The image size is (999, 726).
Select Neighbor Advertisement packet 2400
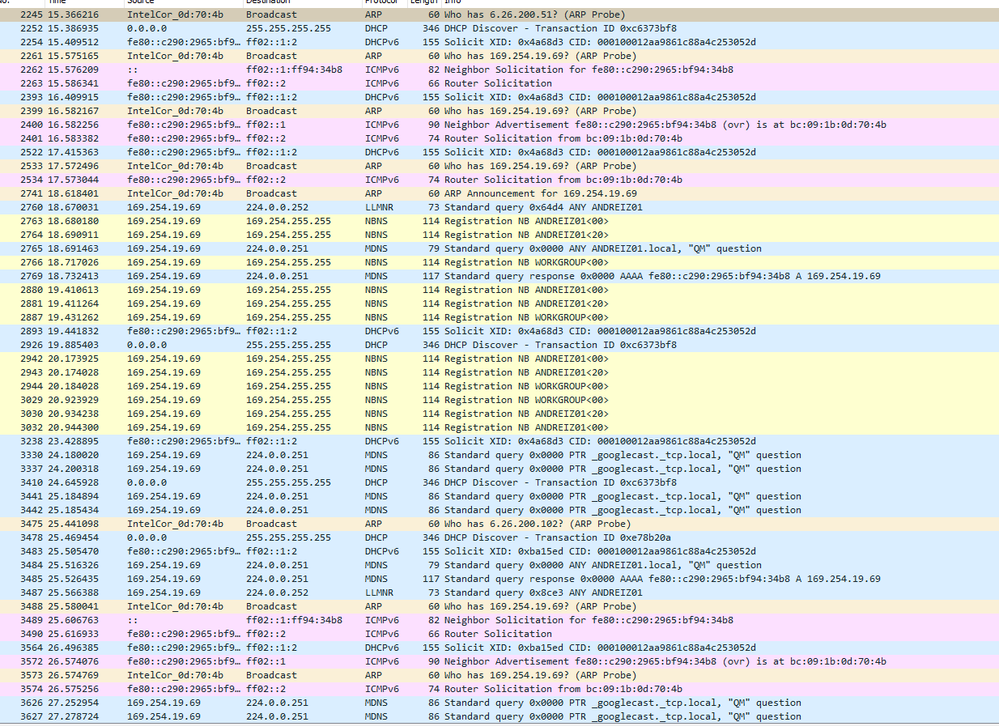click(x=500, y=125)
